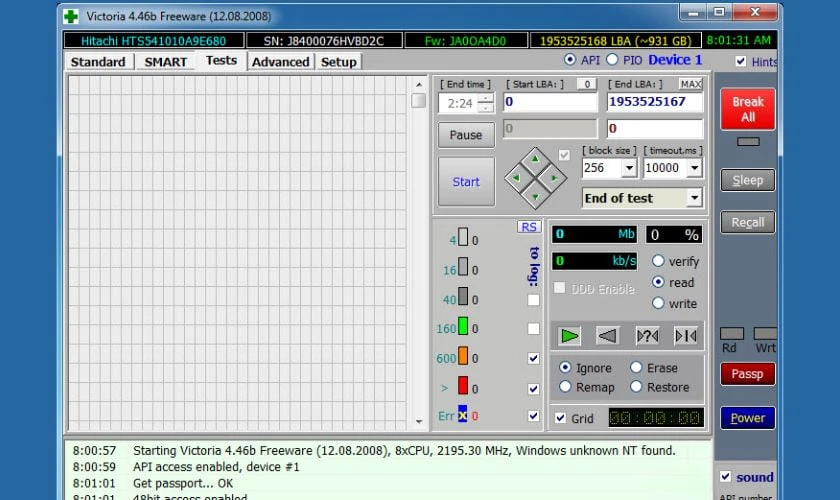Open the Advanced tab
Screen dimensions: 840x500
[x=281, y=62]
